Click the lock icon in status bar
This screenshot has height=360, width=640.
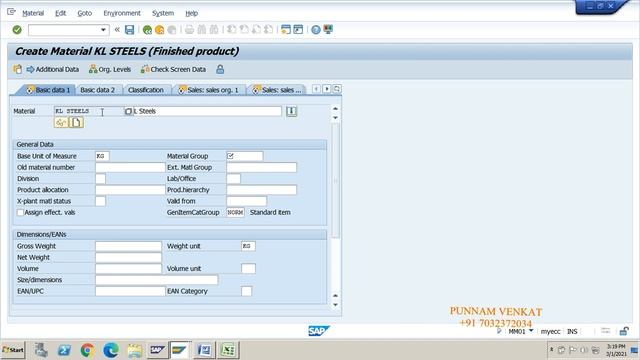(624, 331)
